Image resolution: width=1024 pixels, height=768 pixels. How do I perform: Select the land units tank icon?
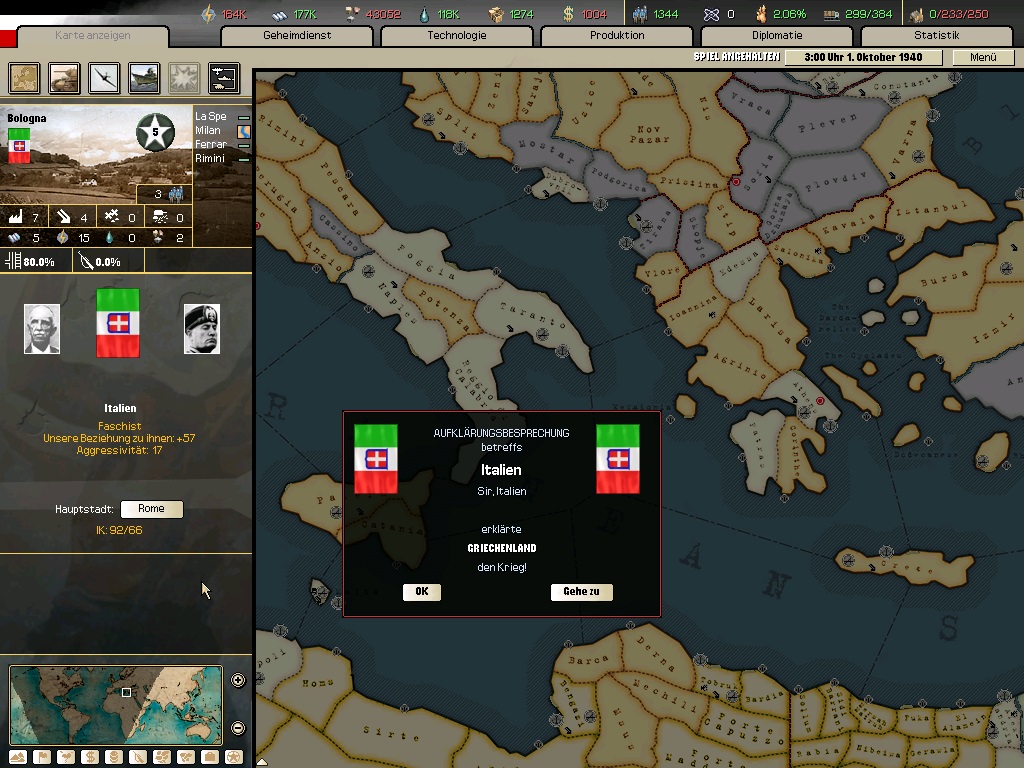64,77
